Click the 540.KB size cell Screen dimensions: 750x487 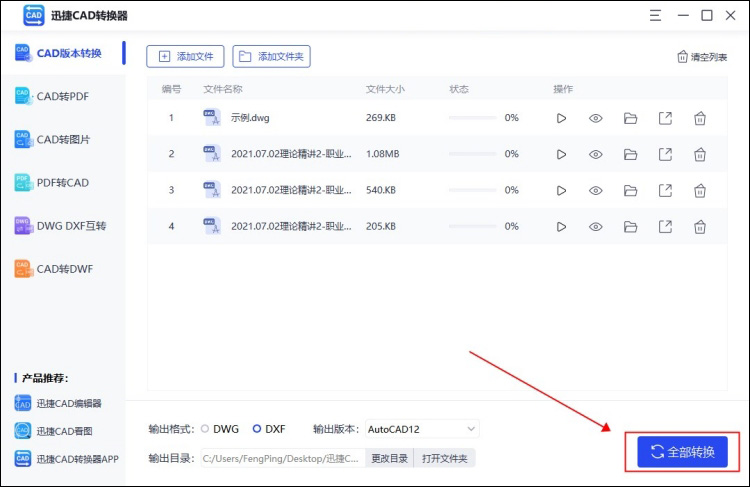[x=381, y=190]
